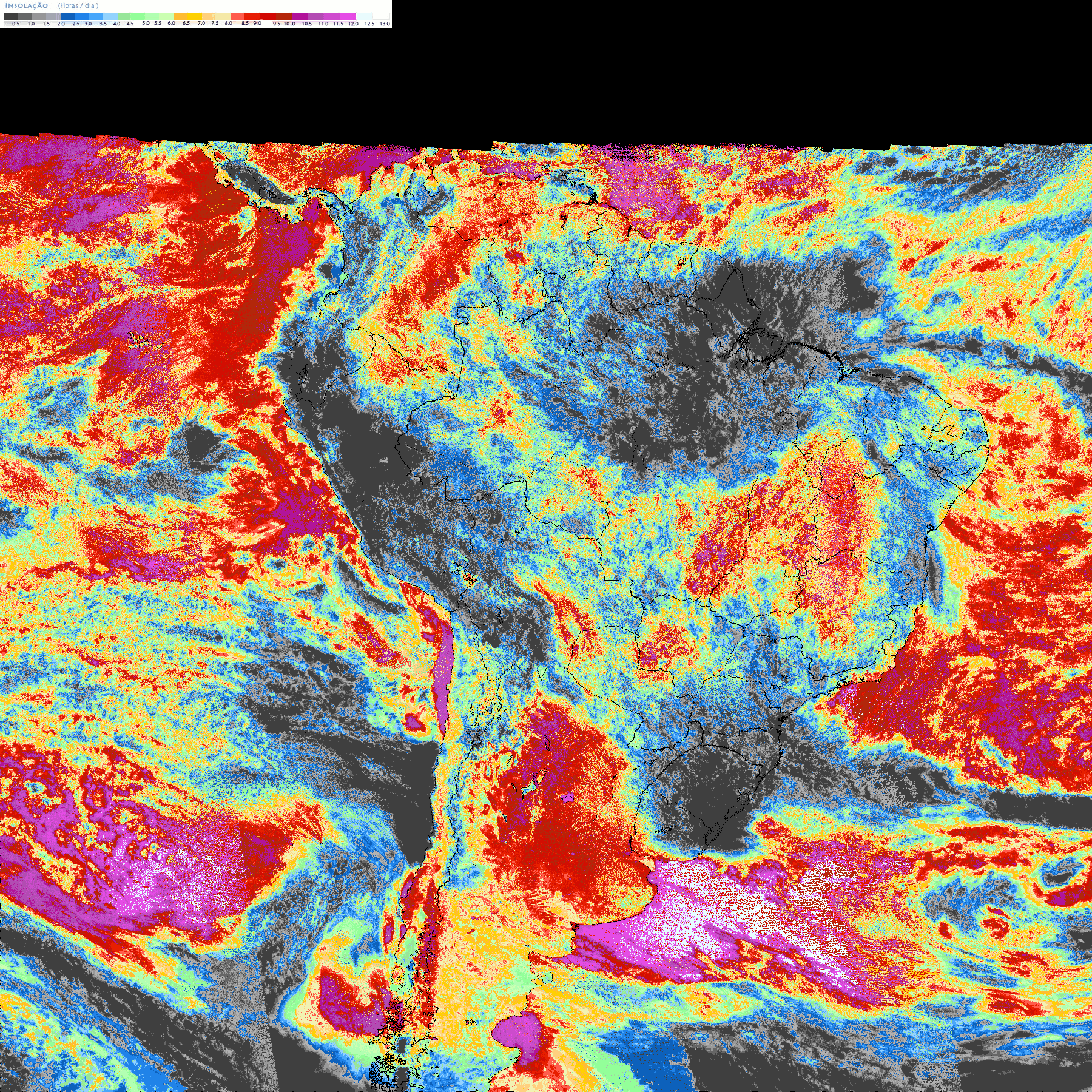Click the '6.0' legend value

tap(171, 23)
